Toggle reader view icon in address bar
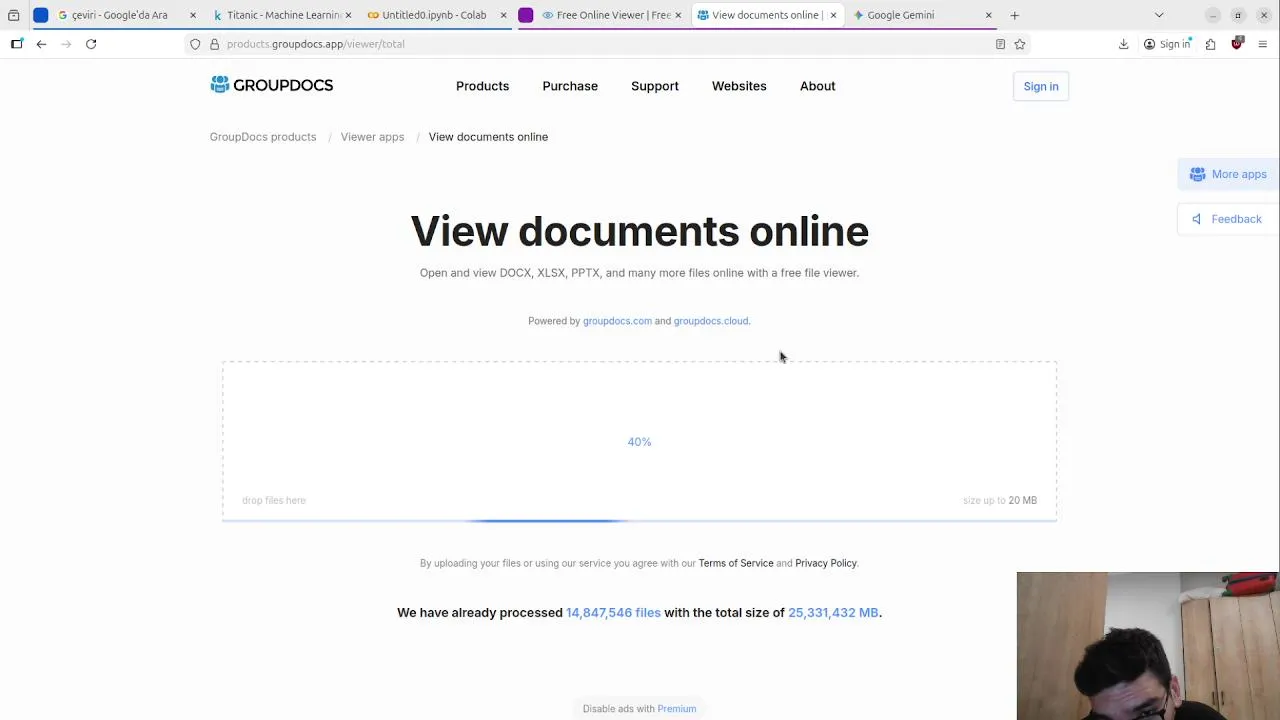The image size is (1280, 720). (x=1000, y=44)
